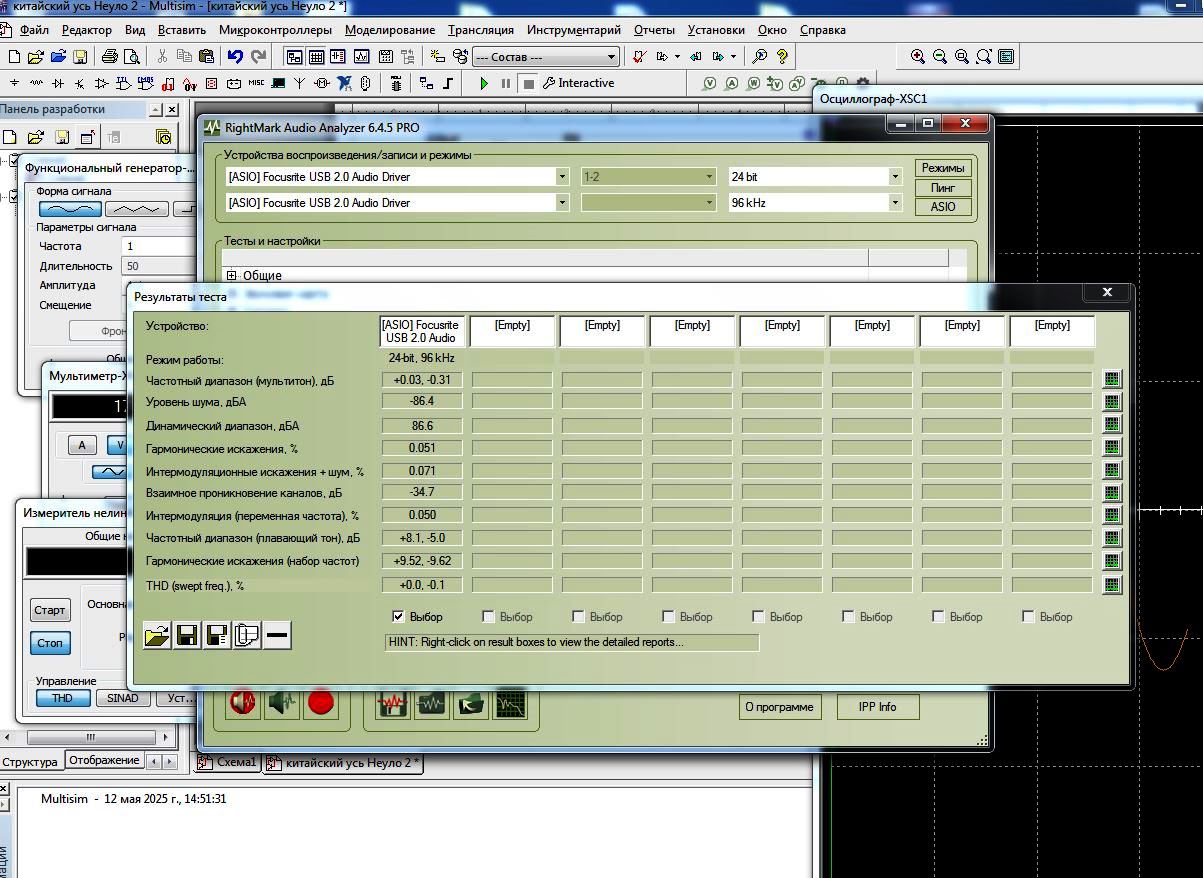
Task: Click Частота input field in function generator
Action: pos(158,246)
